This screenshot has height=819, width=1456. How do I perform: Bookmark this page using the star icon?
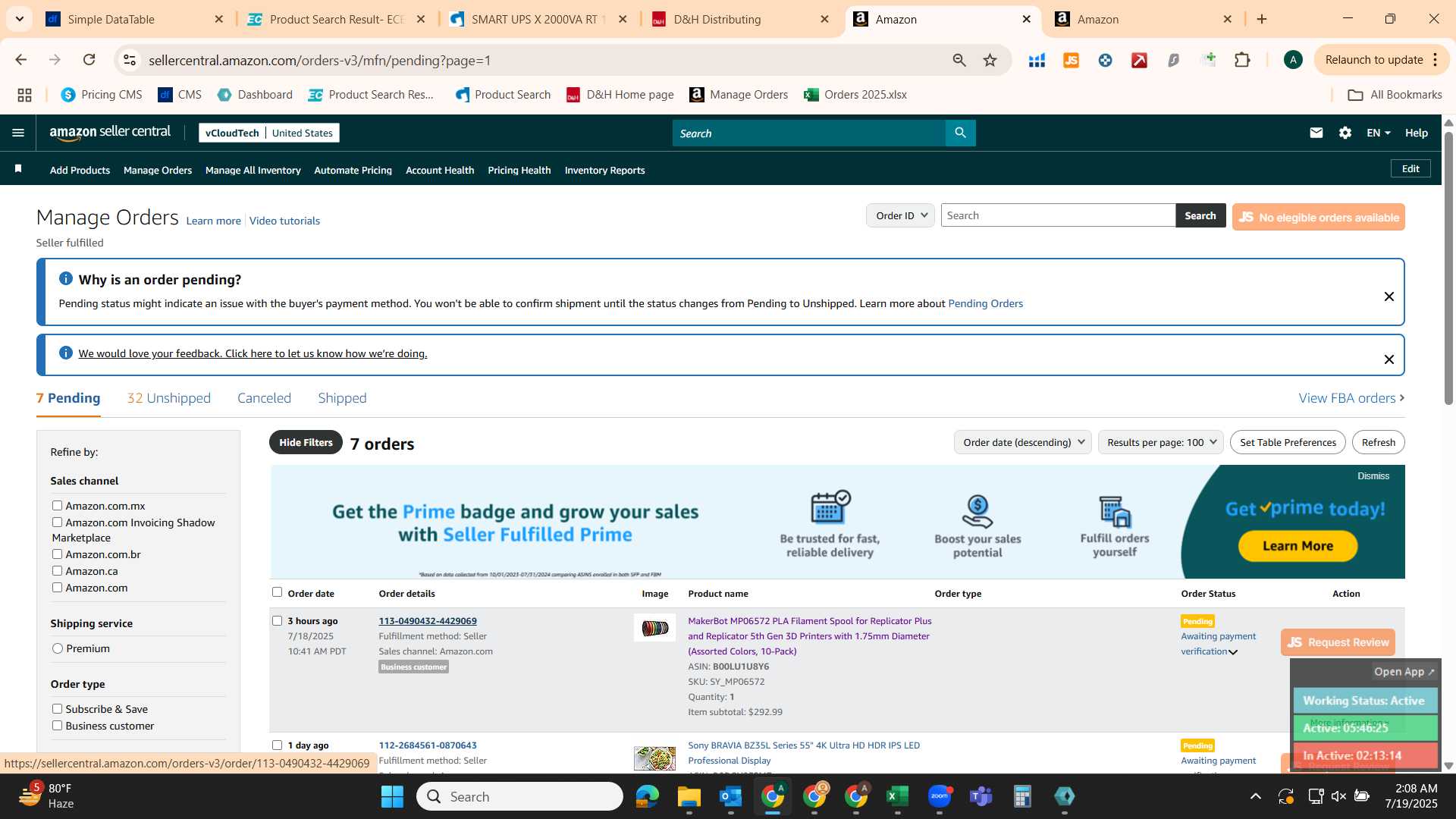[990, 60]
